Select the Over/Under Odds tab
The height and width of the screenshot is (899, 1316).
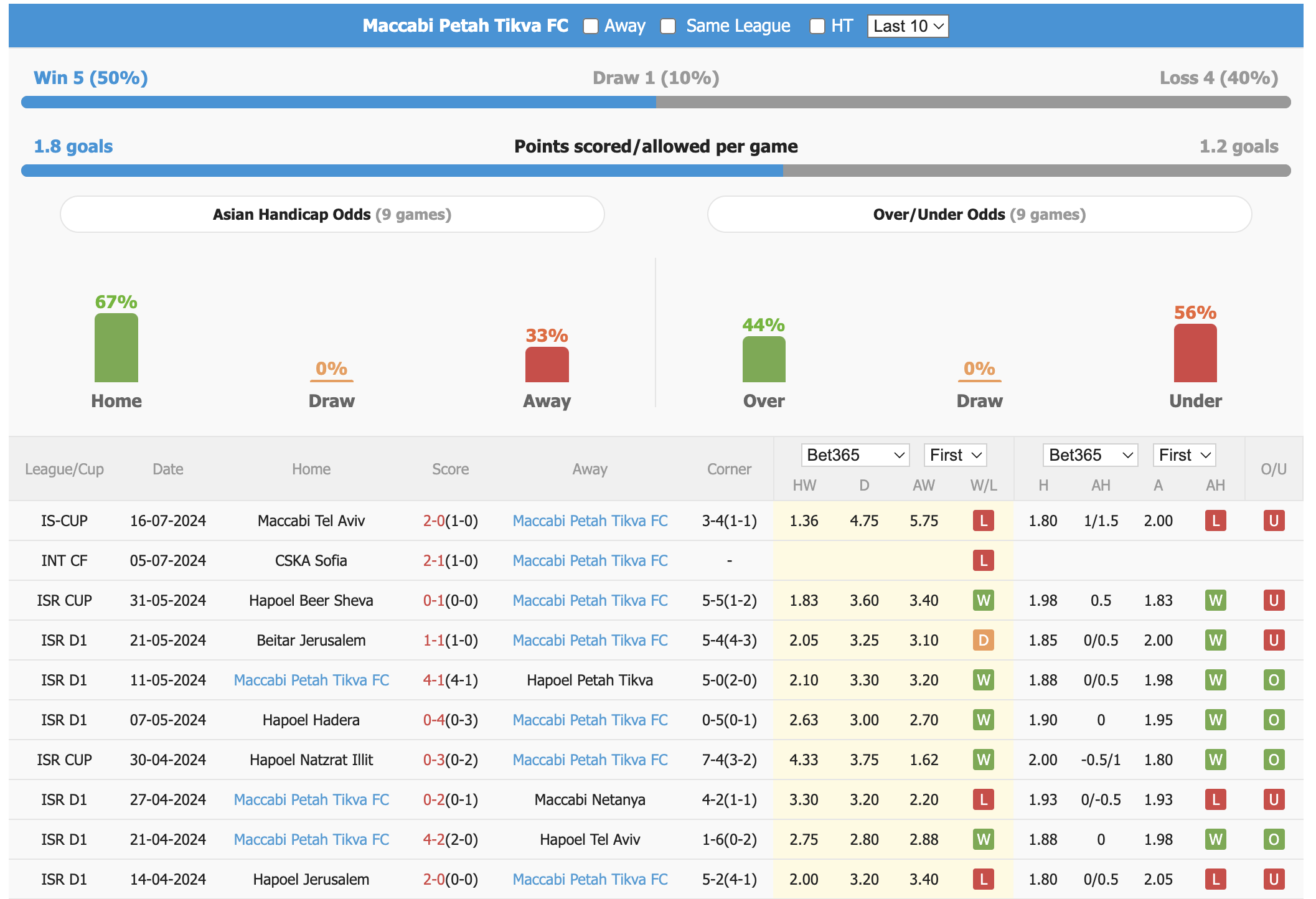pyautogui.click(x=979, y=214)
